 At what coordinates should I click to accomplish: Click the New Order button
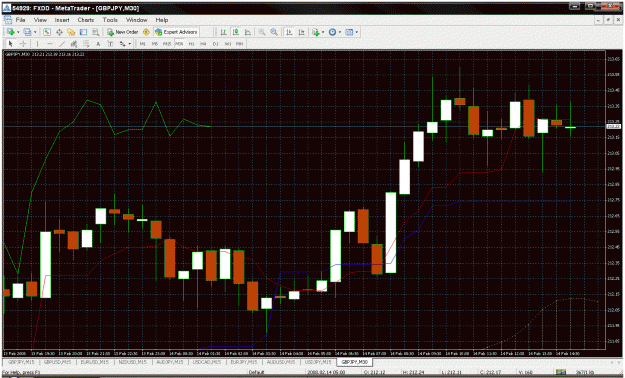[x=122, y=32]
